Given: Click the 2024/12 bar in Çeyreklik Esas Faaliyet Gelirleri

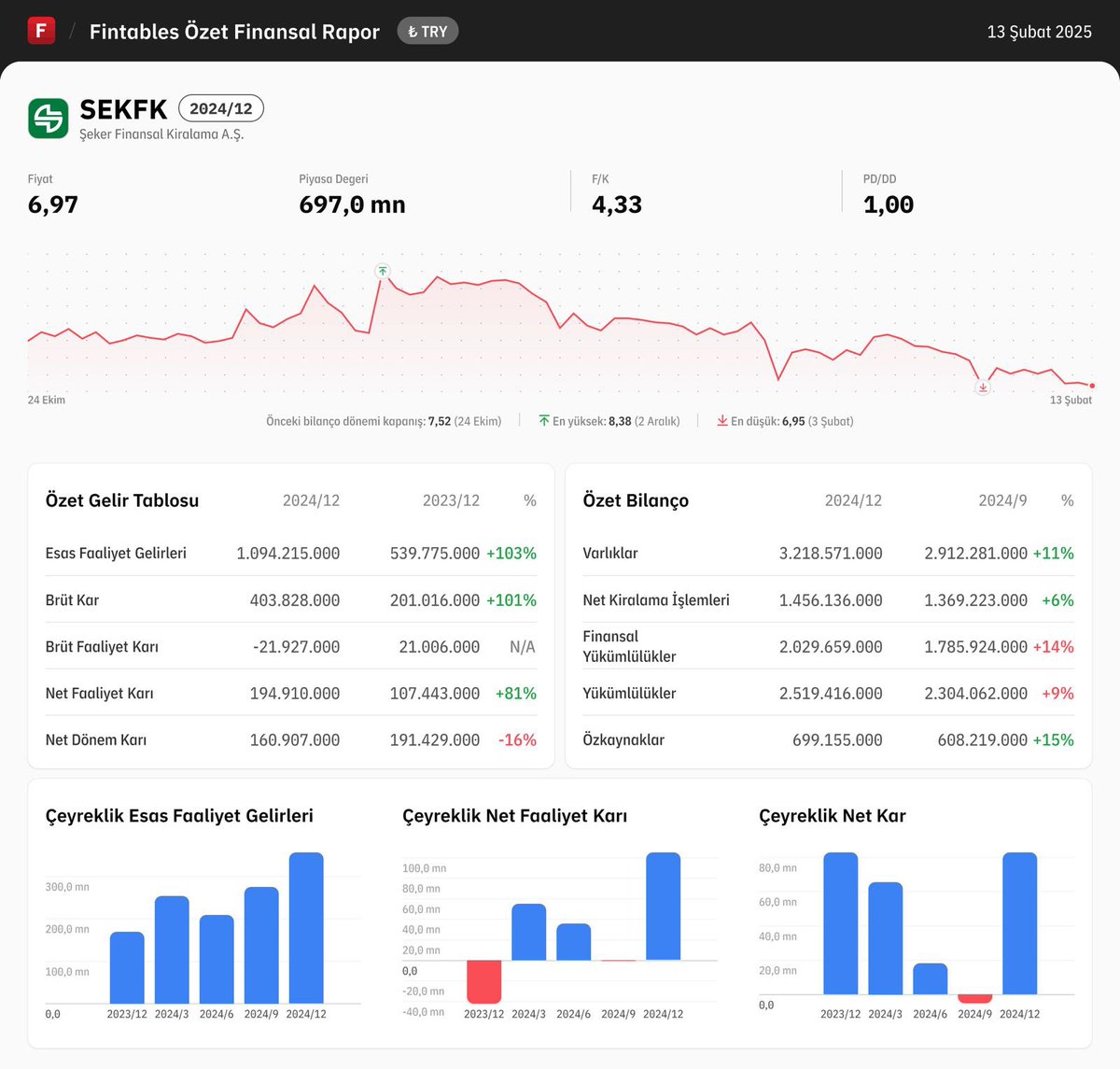Looking at the screenshot, I should click(x=306, y=928).
